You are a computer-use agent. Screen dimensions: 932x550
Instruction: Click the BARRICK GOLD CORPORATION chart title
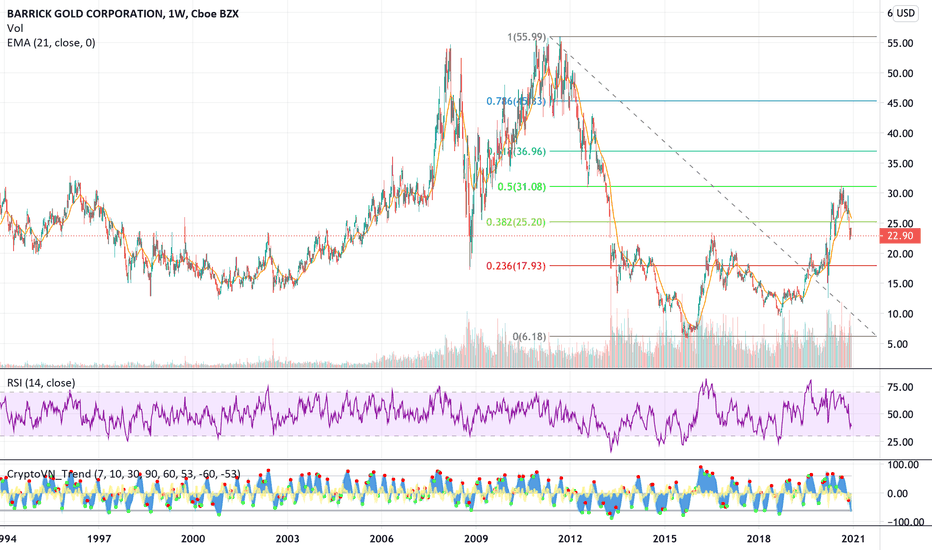123,13
